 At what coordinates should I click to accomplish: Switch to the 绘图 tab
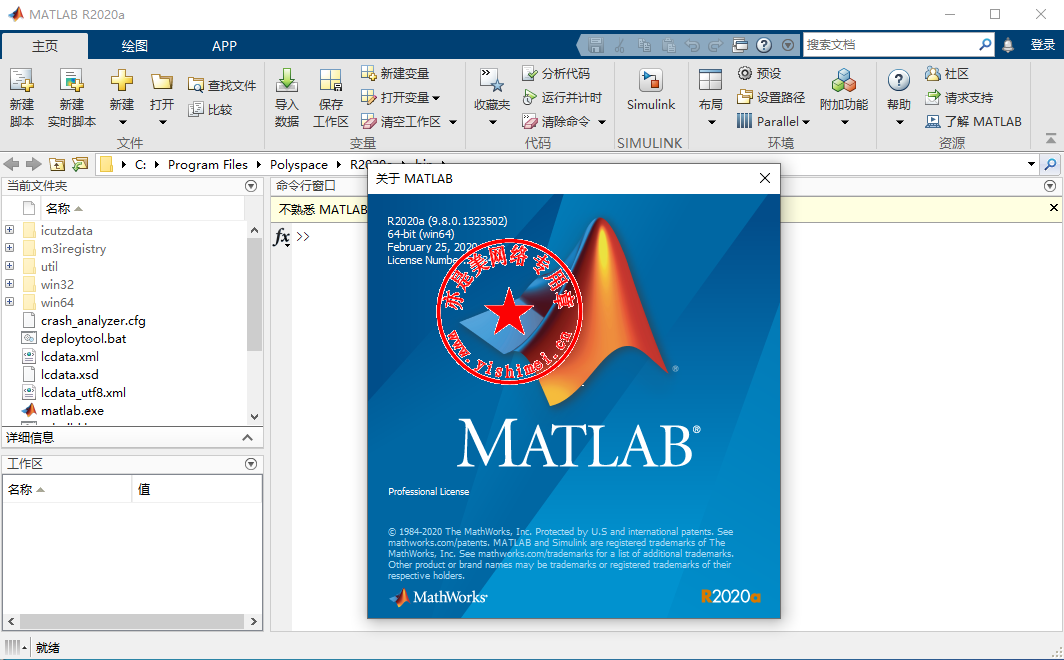coord(134,46)
